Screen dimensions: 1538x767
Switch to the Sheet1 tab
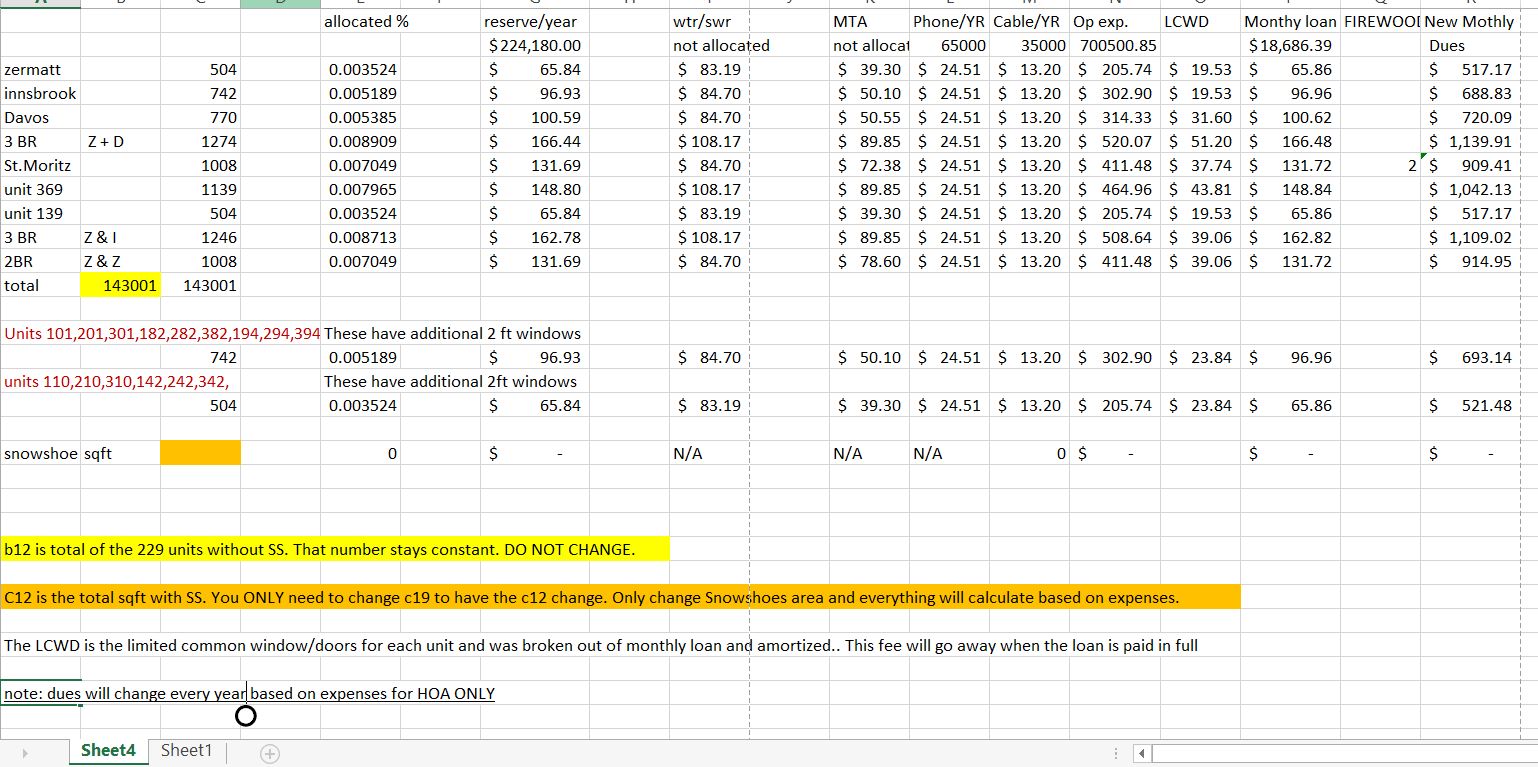tap(187, 751)
